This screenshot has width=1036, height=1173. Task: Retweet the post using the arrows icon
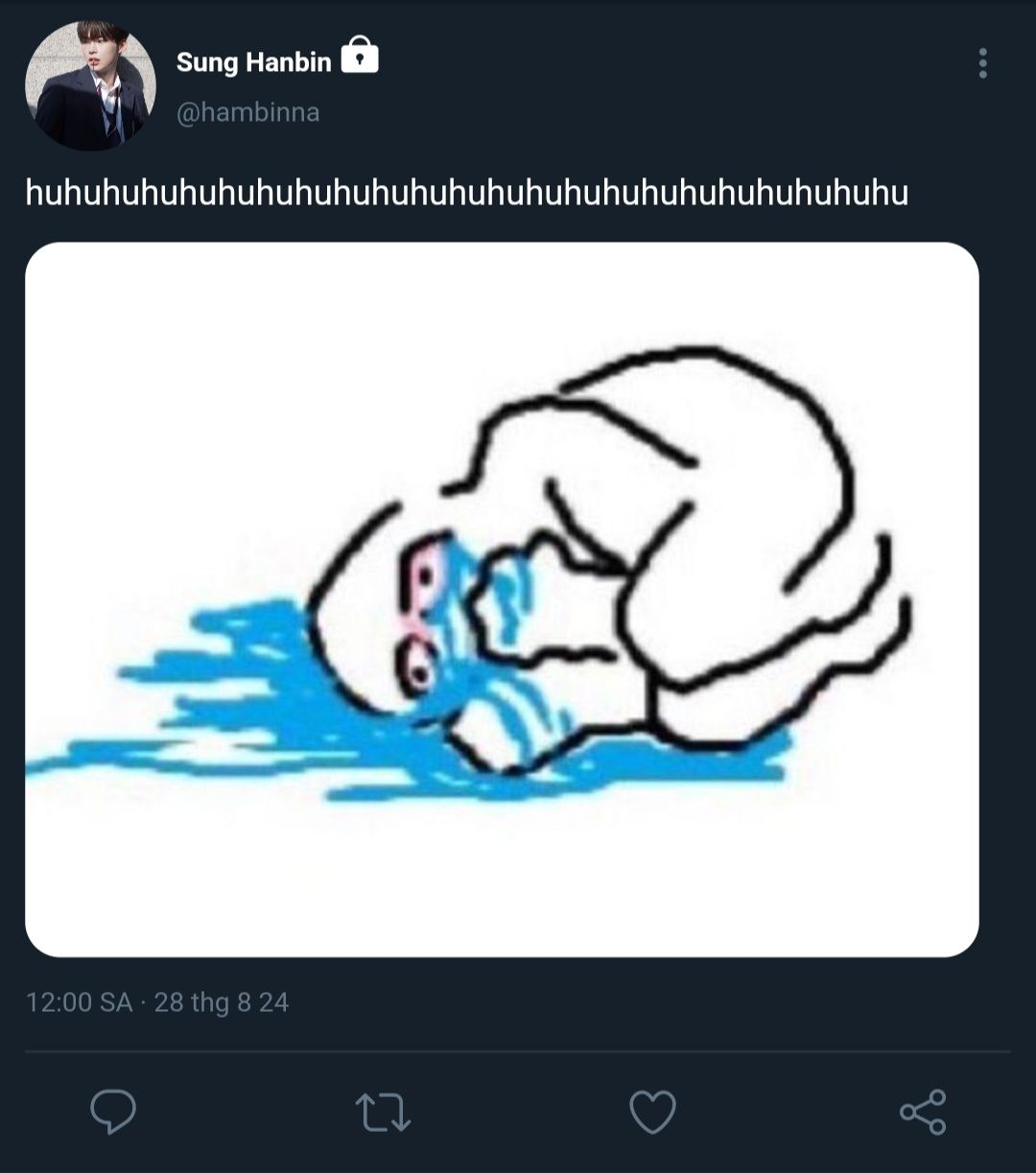pyautogui.click(x=383, y=1113)
